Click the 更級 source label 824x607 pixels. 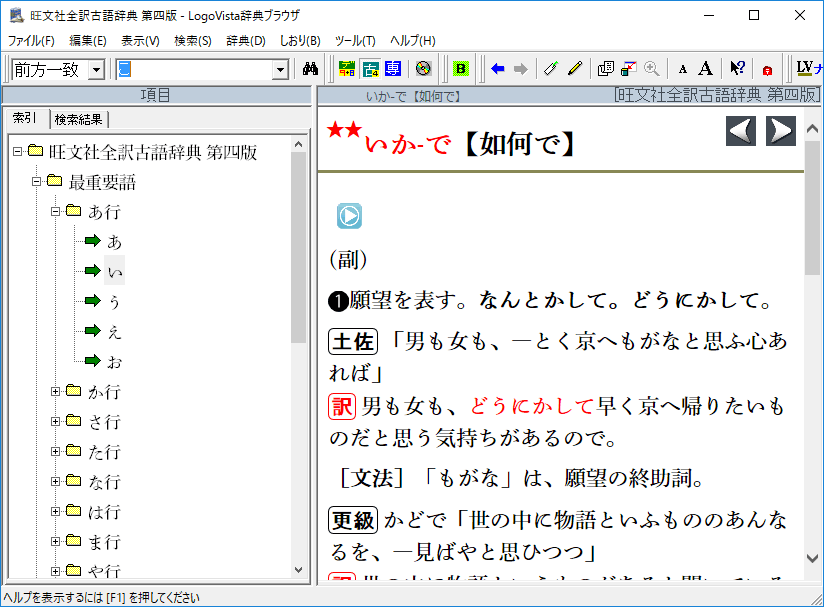(353, 521)
